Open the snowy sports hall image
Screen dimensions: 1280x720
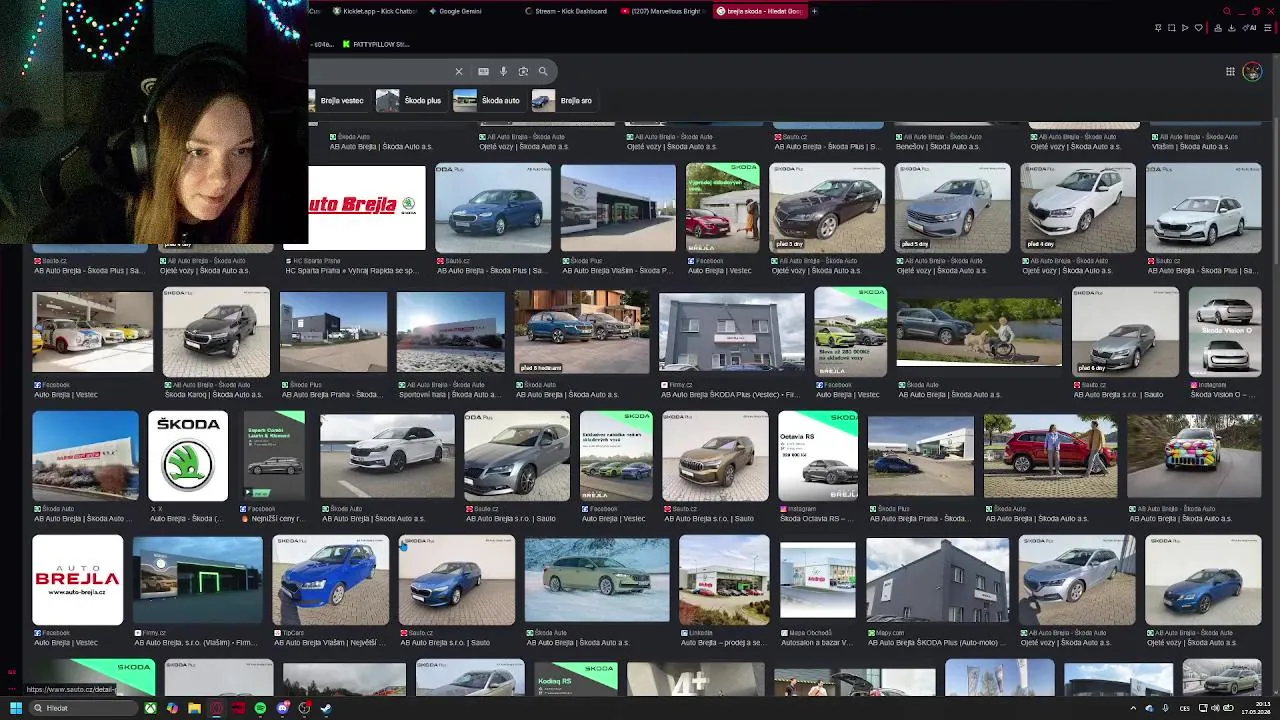[x=451, y=332]
